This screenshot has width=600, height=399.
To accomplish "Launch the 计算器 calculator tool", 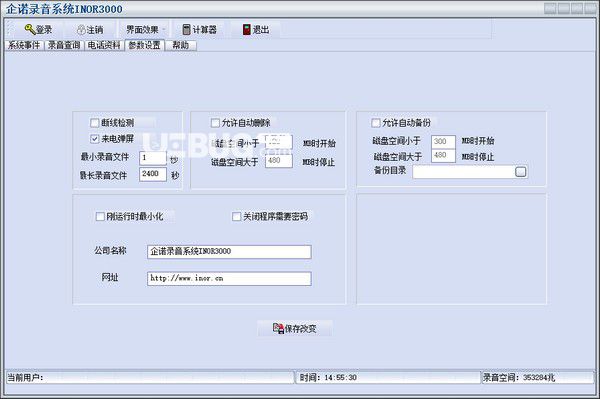I will tap(199, 29).
